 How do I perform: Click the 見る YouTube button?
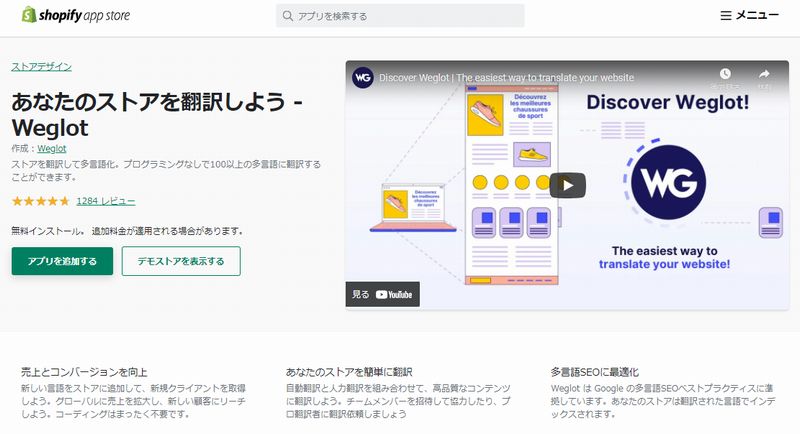(x=383, y=294)
